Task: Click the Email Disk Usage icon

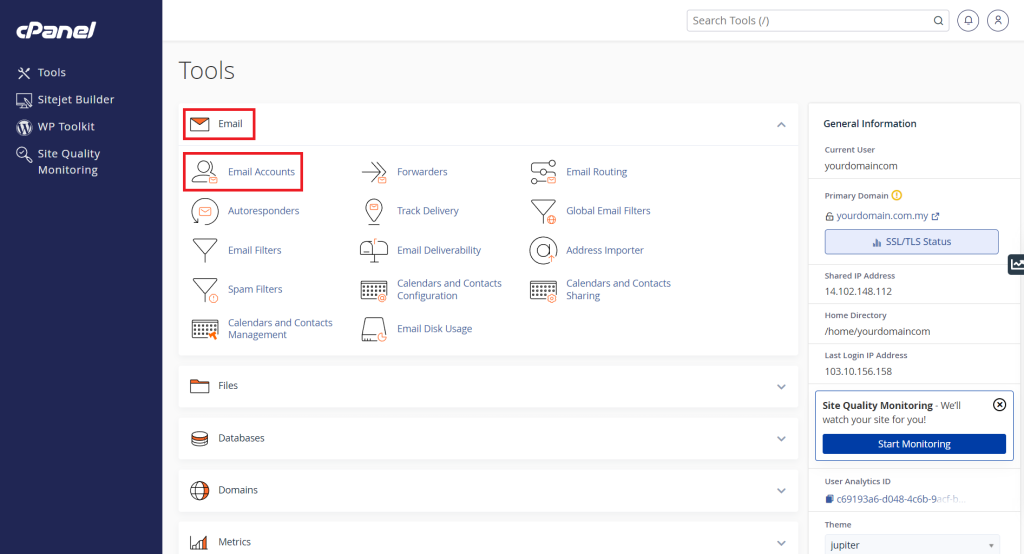Action: [x=373, y=329]
